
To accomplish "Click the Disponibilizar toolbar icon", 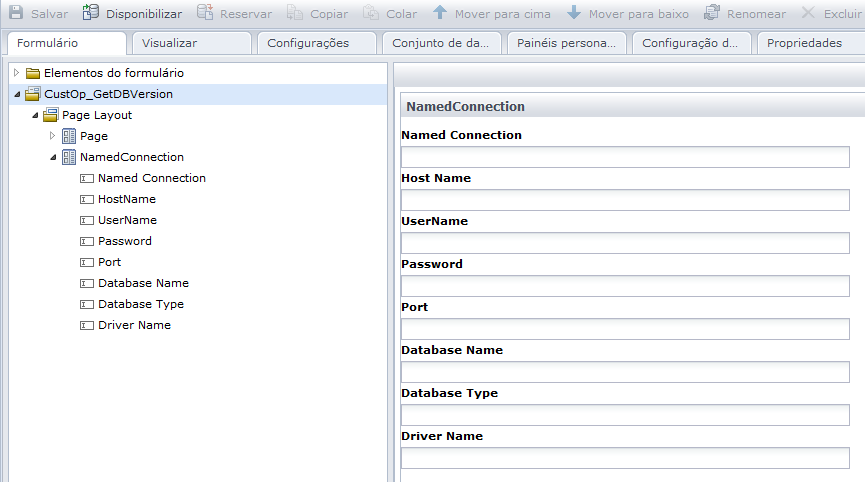I will (91, 14).
